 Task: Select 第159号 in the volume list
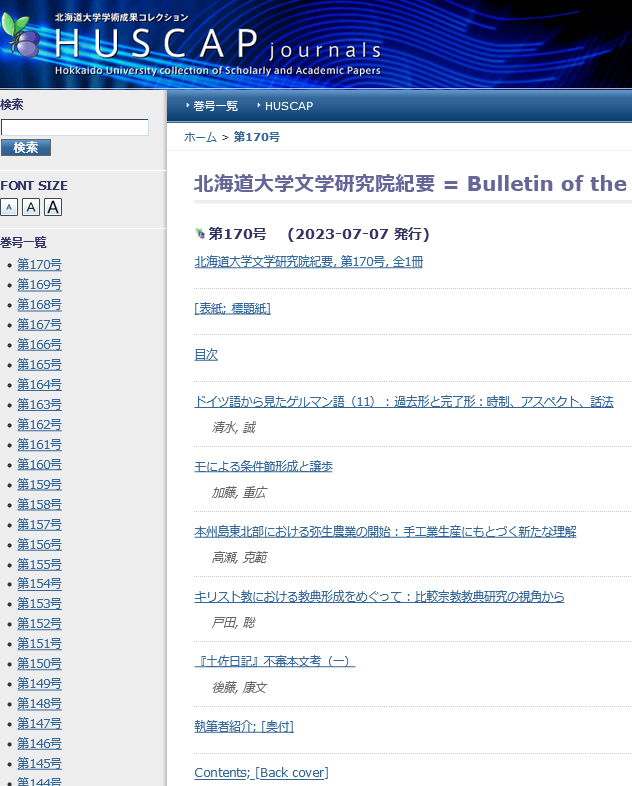coord(40,484)
